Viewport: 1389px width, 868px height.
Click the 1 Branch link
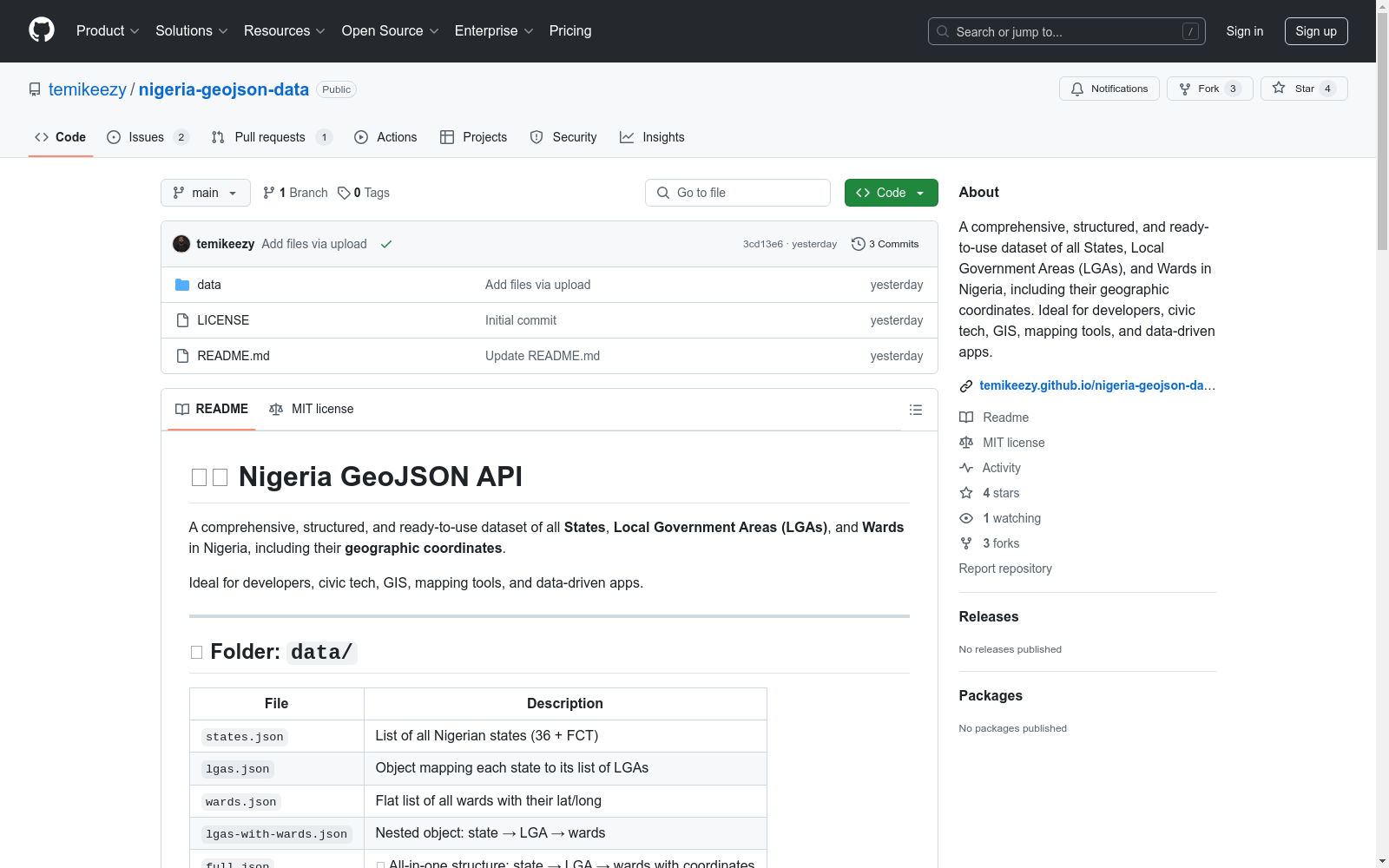295,193
